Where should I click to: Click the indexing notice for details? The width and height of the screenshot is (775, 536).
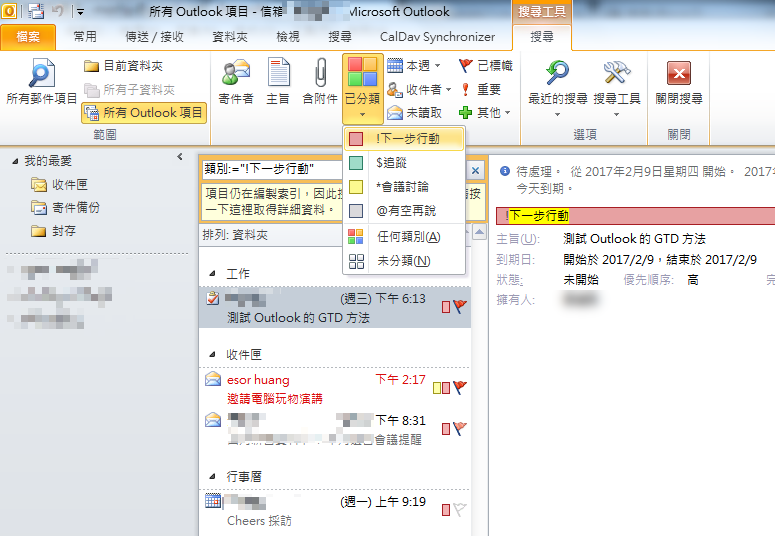[x=271, y=202]
